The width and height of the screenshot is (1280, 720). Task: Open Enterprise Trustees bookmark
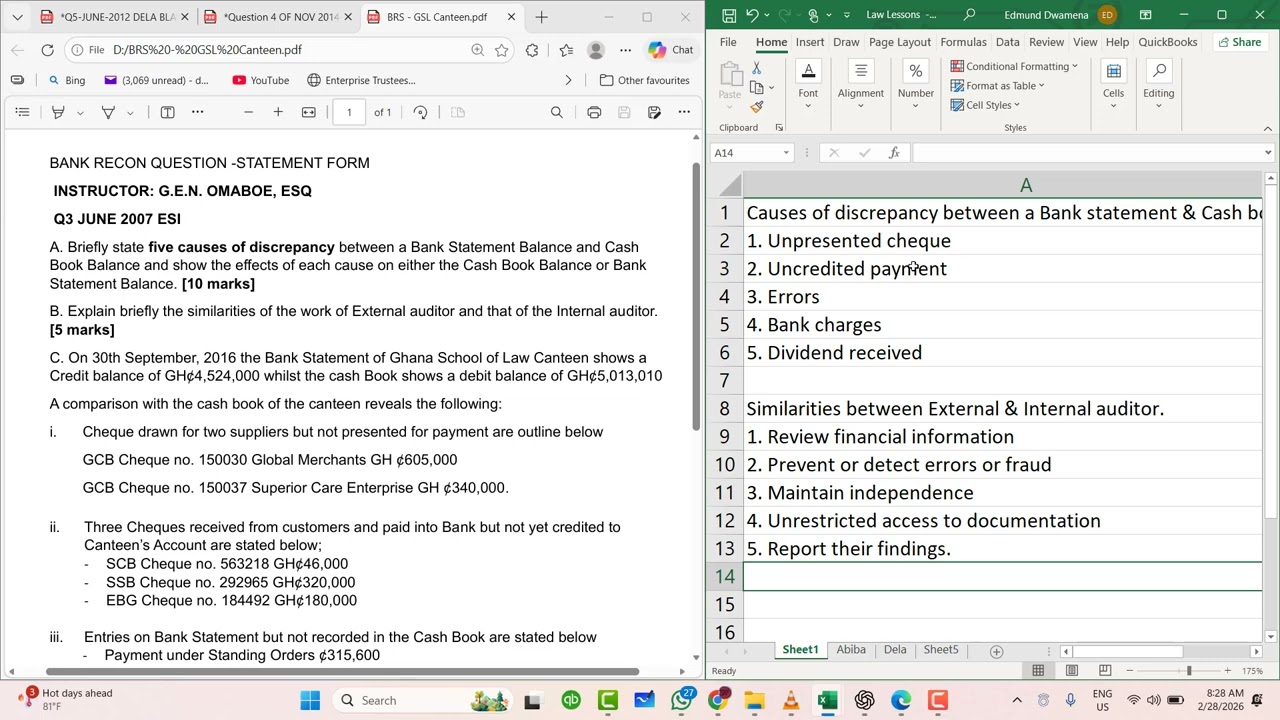coord(361,80)
